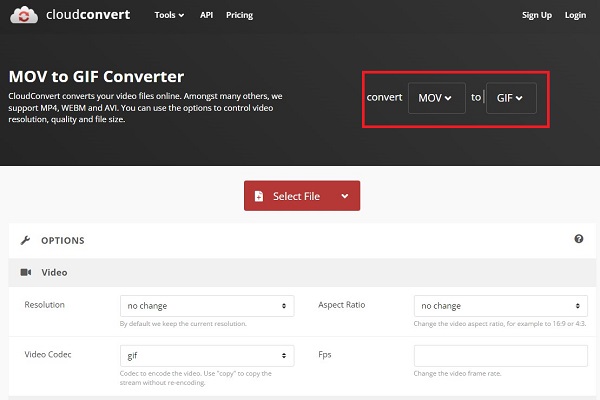The width and height of the screenshot is (600, 400).
Task: Open the Resolution dropdown
Action: (207, 306)
